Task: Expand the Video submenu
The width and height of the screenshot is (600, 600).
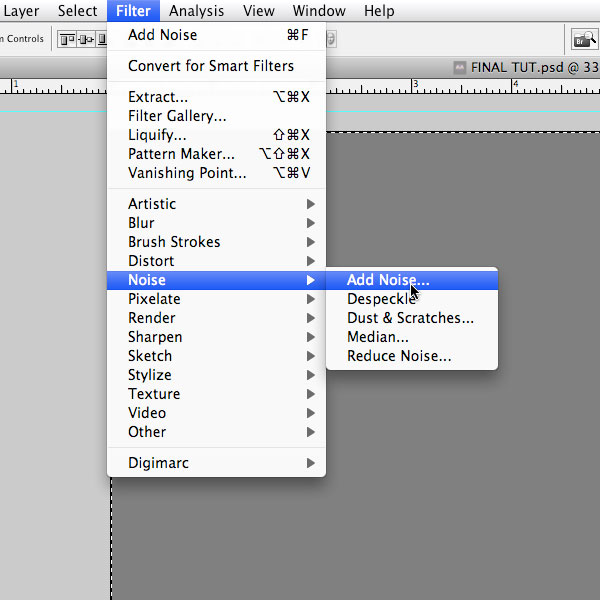Action: pyautogui.click(x=217, y=413)
